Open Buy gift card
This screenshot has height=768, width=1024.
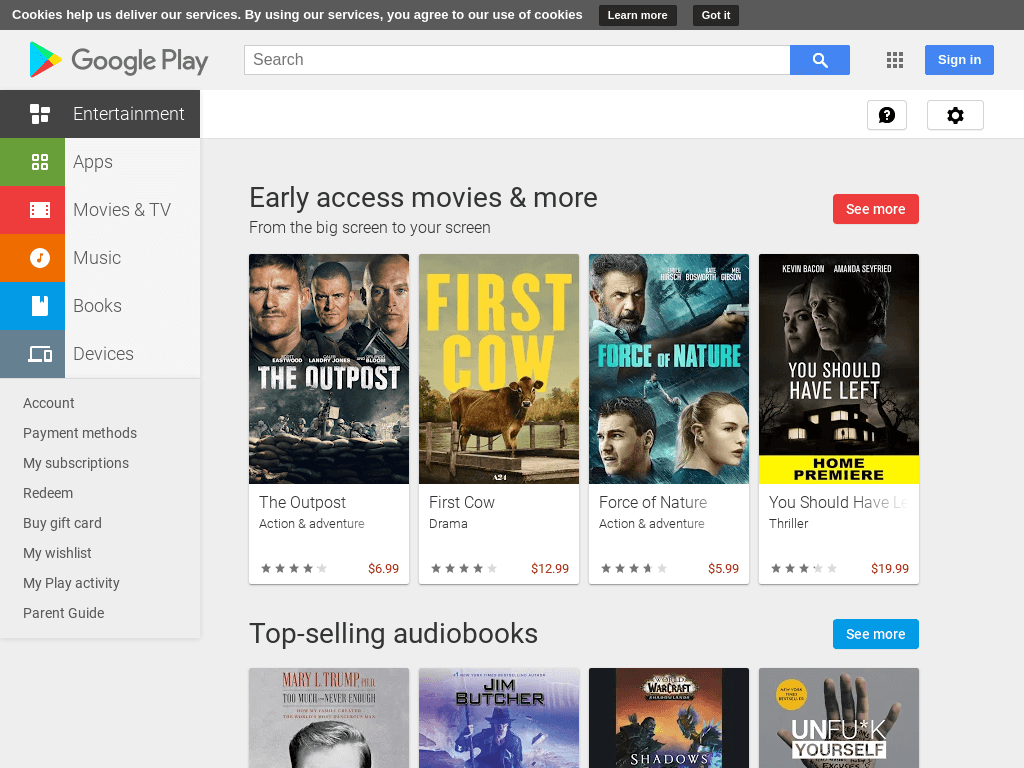pos(62,523)
